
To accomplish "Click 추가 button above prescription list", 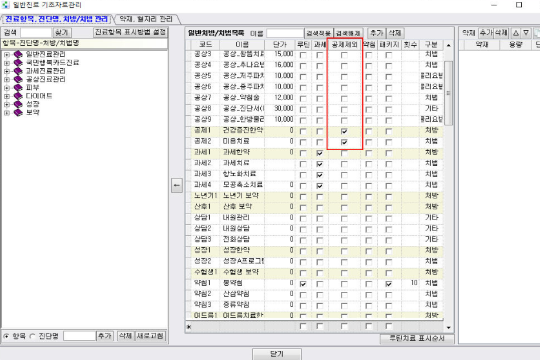I will [x=376, y=33].
